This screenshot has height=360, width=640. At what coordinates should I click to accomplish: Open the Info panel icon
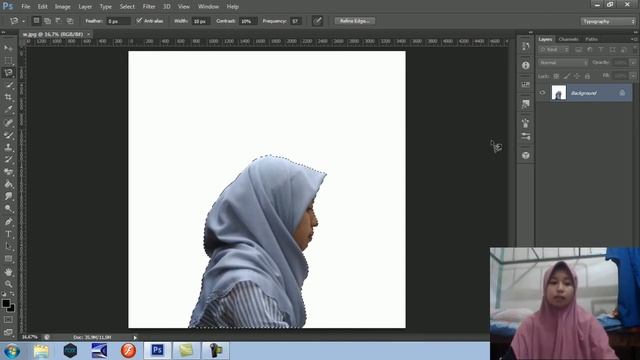click(x=525, y=65)
